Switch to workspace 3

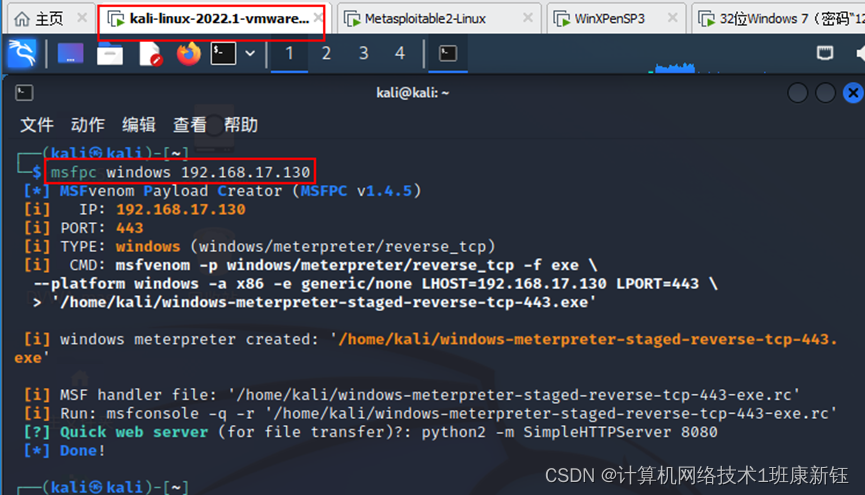pos(364,54)
